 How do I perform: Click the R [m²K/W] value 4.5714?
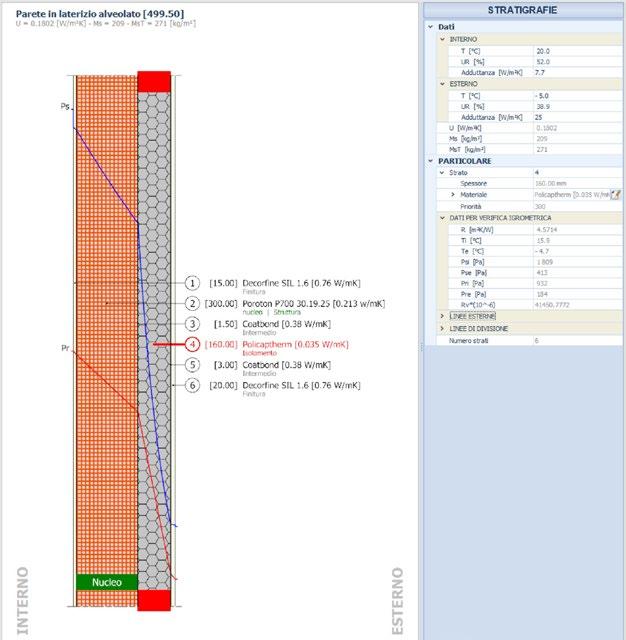coord(578,229)
